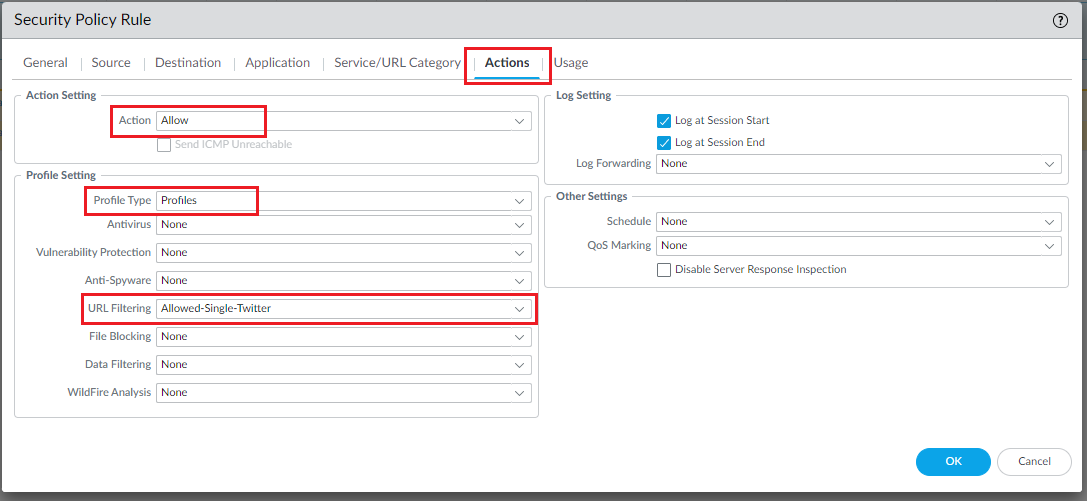The height and width of the screenshot is (501, 1087).
Task: Cancel the Security Policy Rule dialog
Action: click(1034, 461)
